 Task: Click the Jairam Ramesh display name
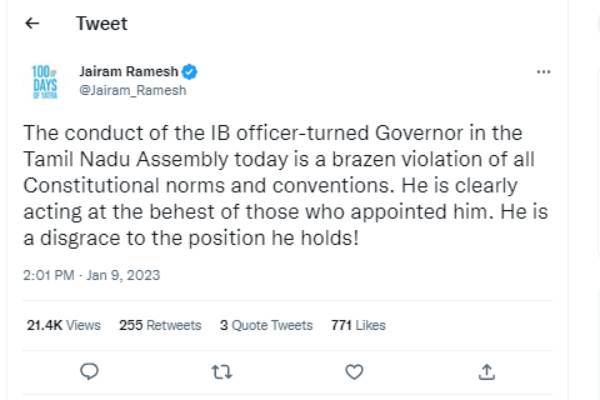pos(128,72)
